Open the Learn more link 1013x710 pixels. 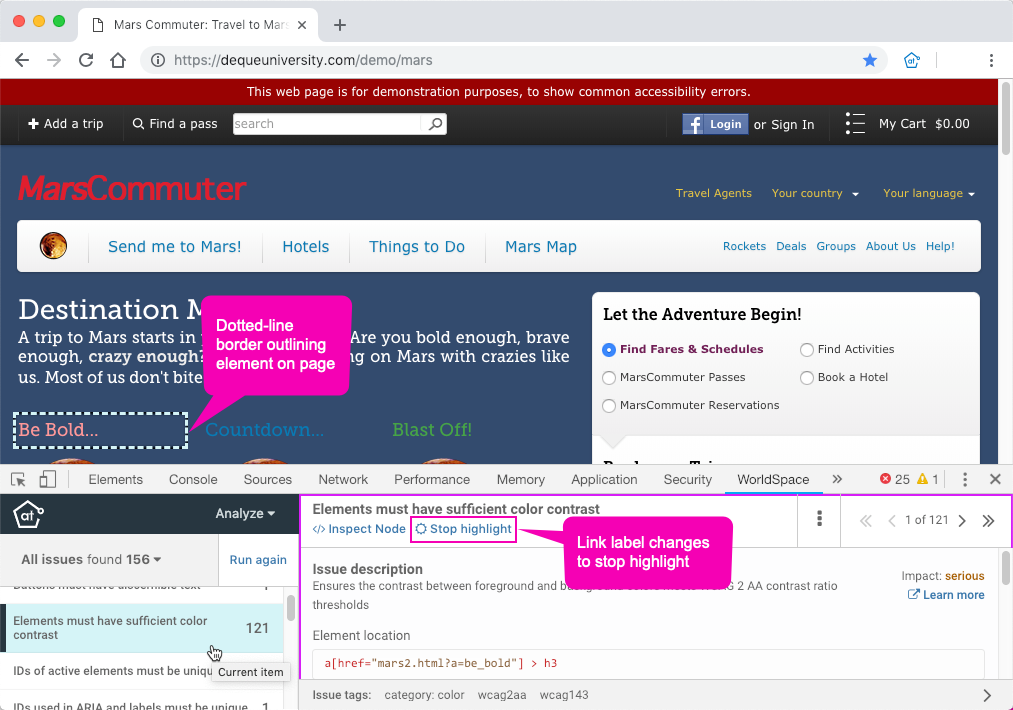click(x=946, y=595)
